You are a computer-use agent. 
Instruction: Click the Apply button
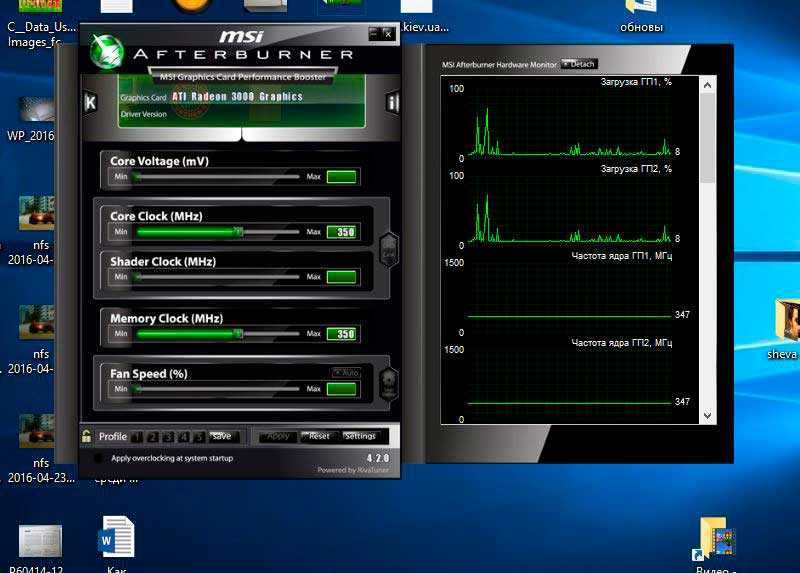[277, 437]
